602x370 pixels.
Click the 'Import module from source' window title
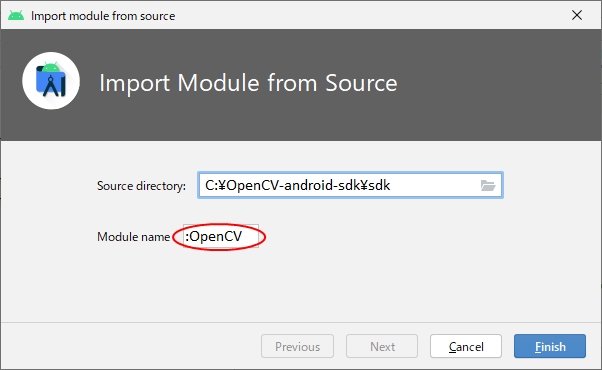[x=103, y=16]
